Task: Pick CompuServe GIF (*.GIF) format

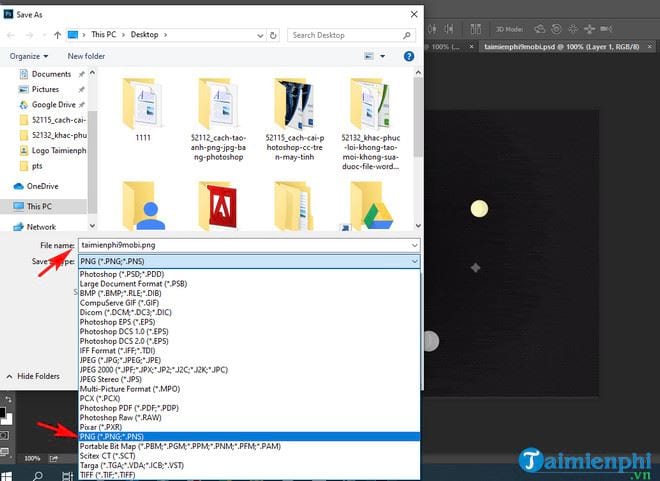Action: [x=249, y=303]
